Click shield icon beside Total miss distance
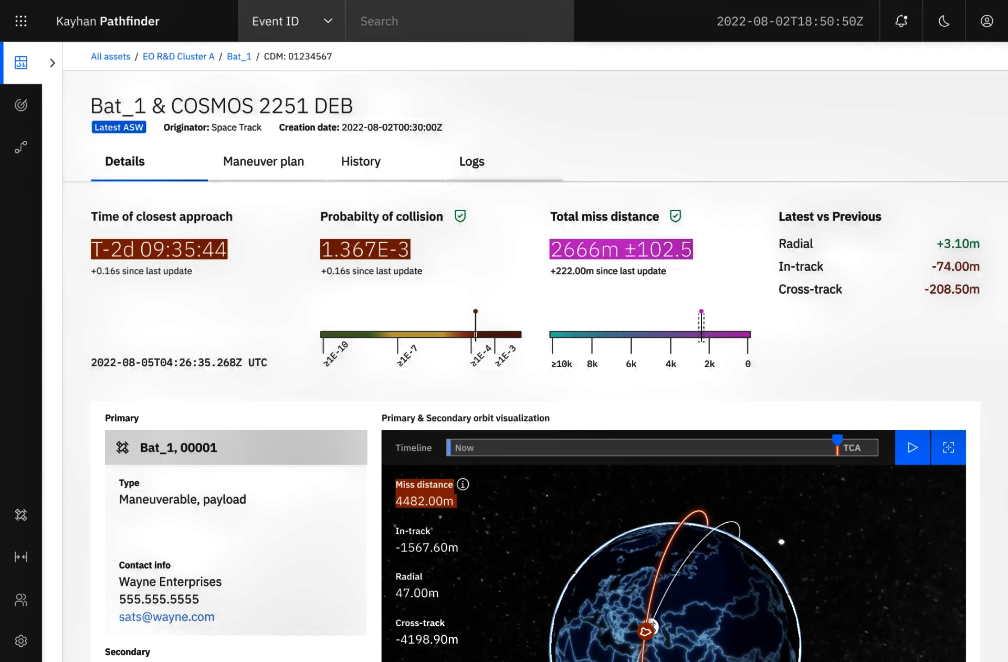Image resolution: width=1008 pixels, height=662 pixels. 676,216
